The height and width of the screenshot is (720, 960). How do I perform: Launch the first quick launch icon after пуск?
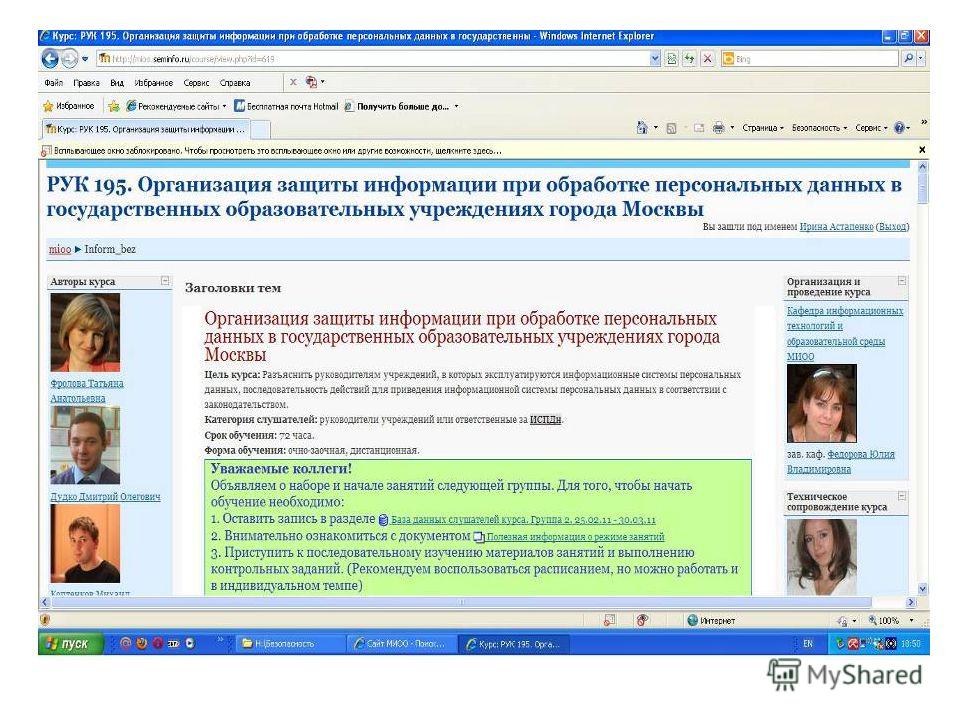tap(126, 643)
